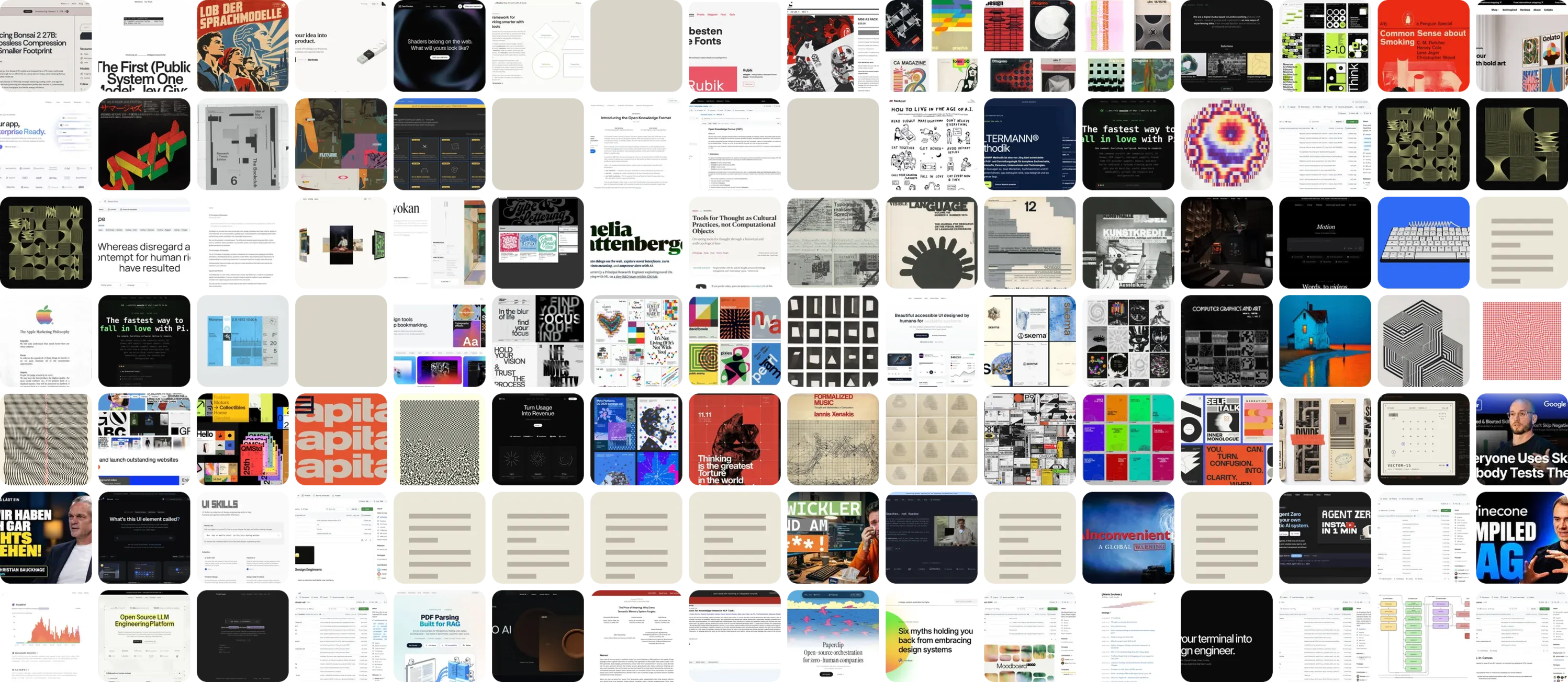Open the blue house at night painting thumbnail
The width and height of the screenshot is (1568, 682).
tap(1325, 340)
